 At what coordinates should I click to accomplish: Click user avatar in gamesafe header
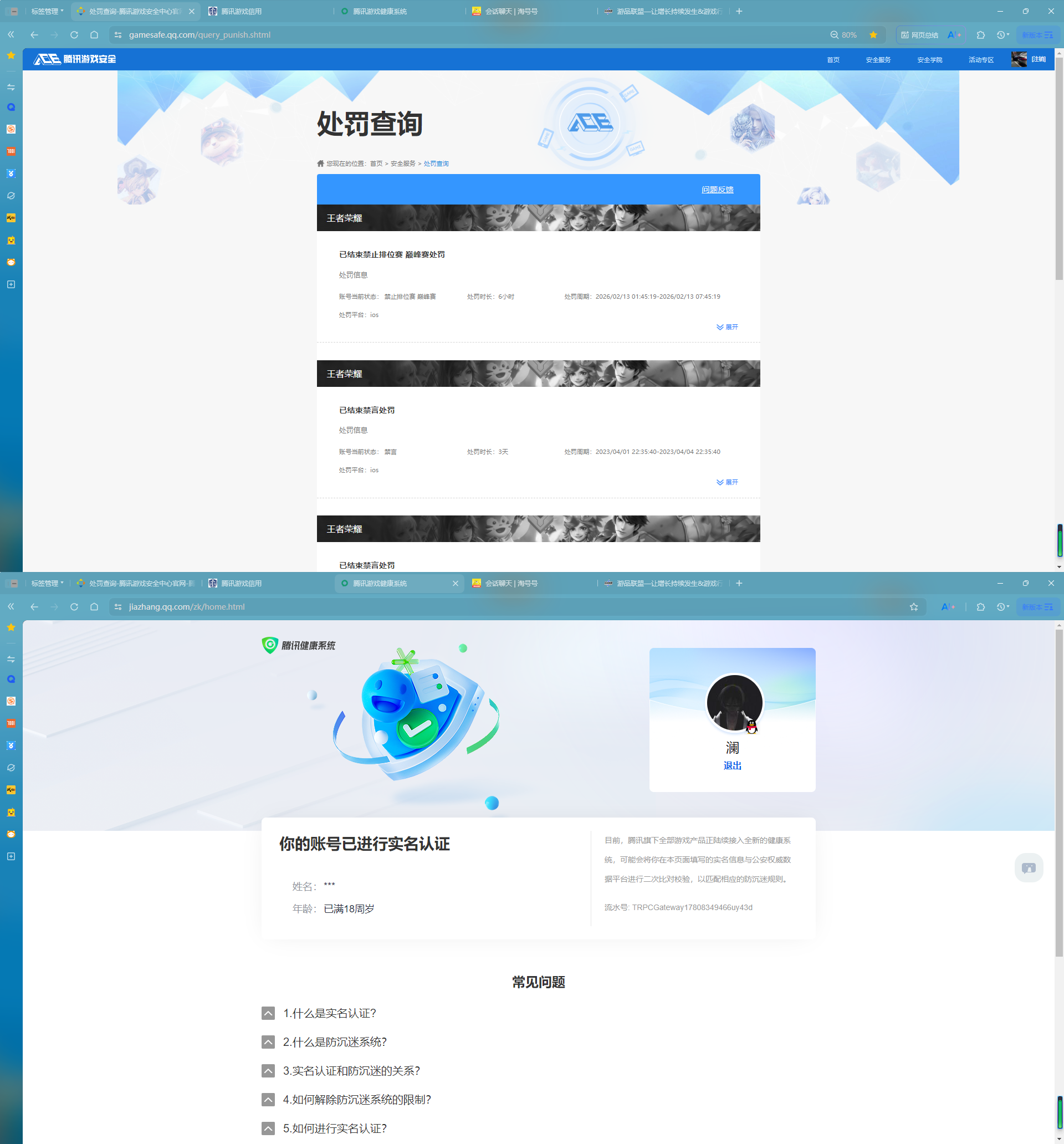[x=1019, y=59]
